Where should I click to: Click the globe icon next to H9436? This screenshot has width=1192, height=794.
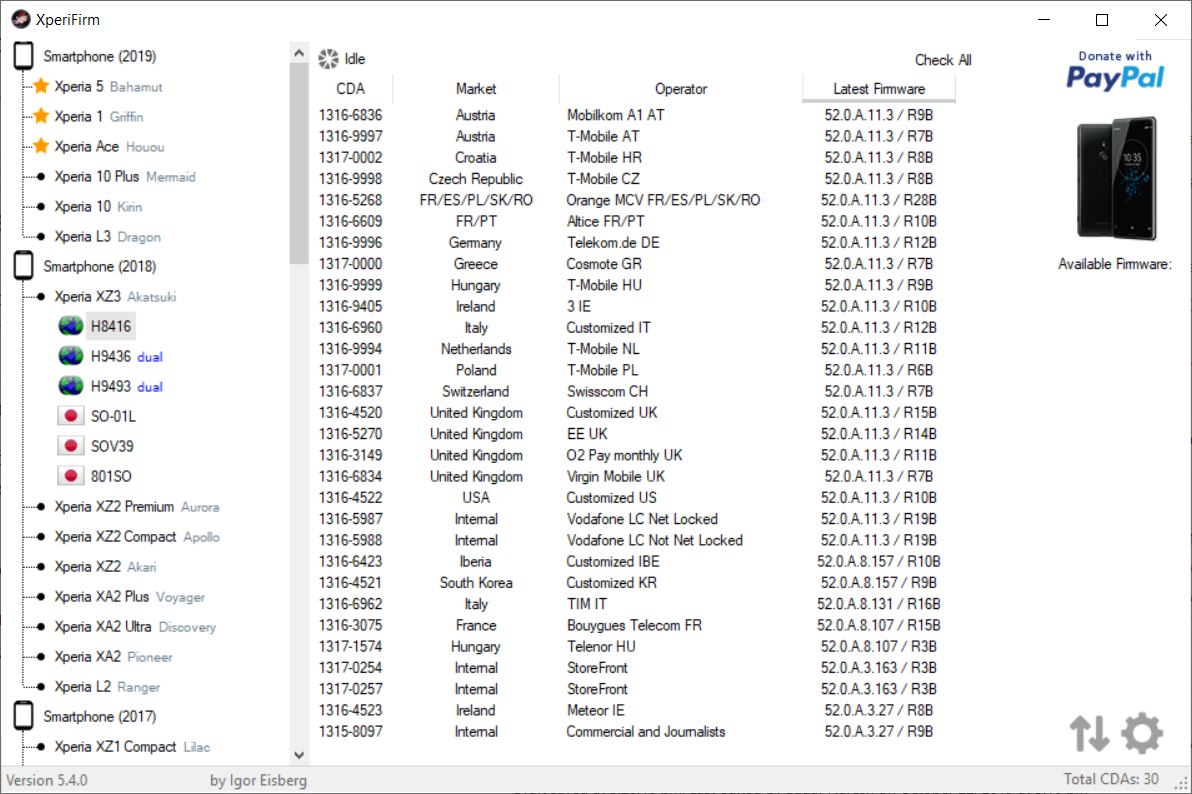(x=70, y=356)
